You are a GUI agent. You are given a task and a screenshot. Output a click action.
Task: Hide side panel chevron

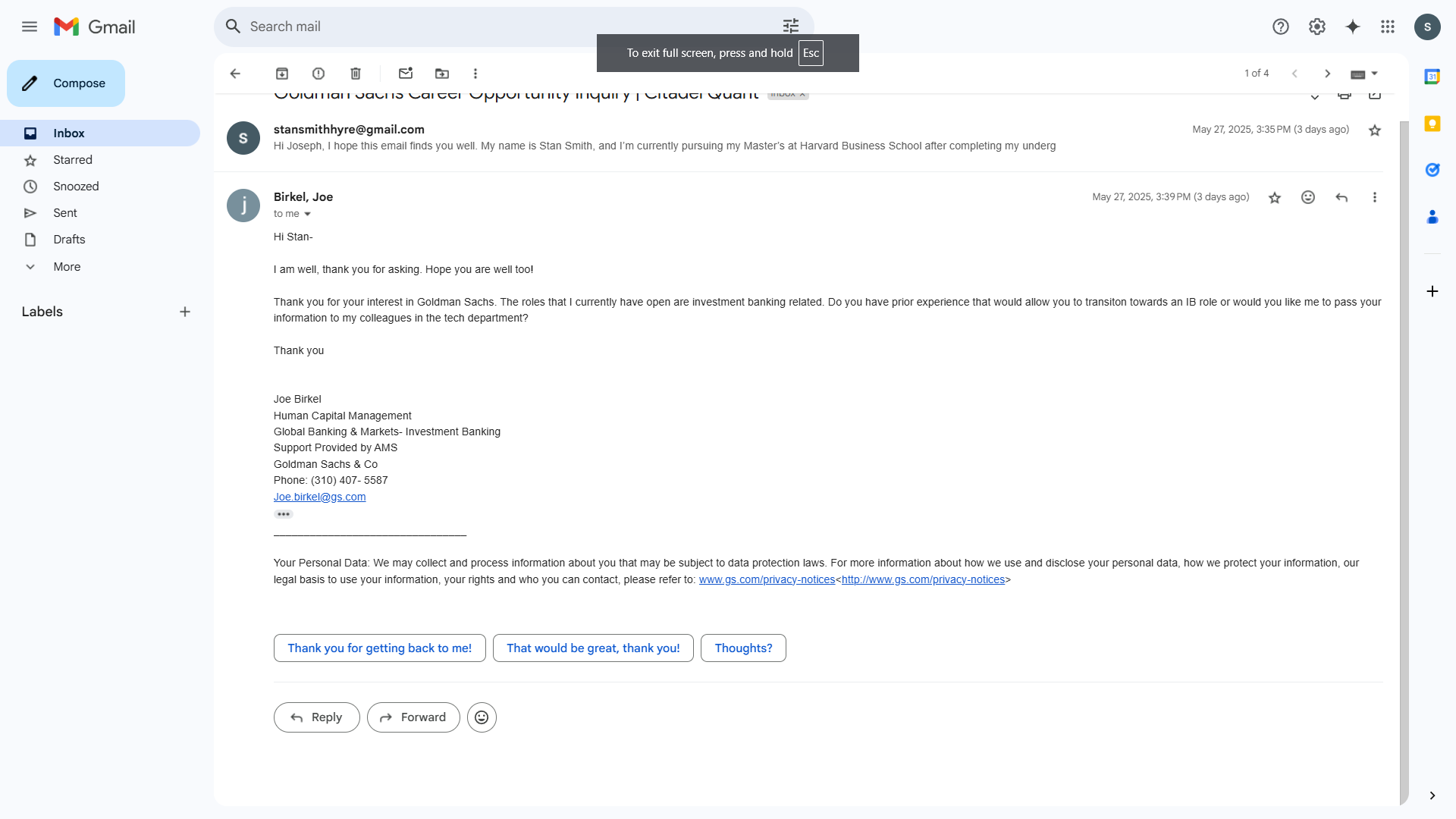1432,795
